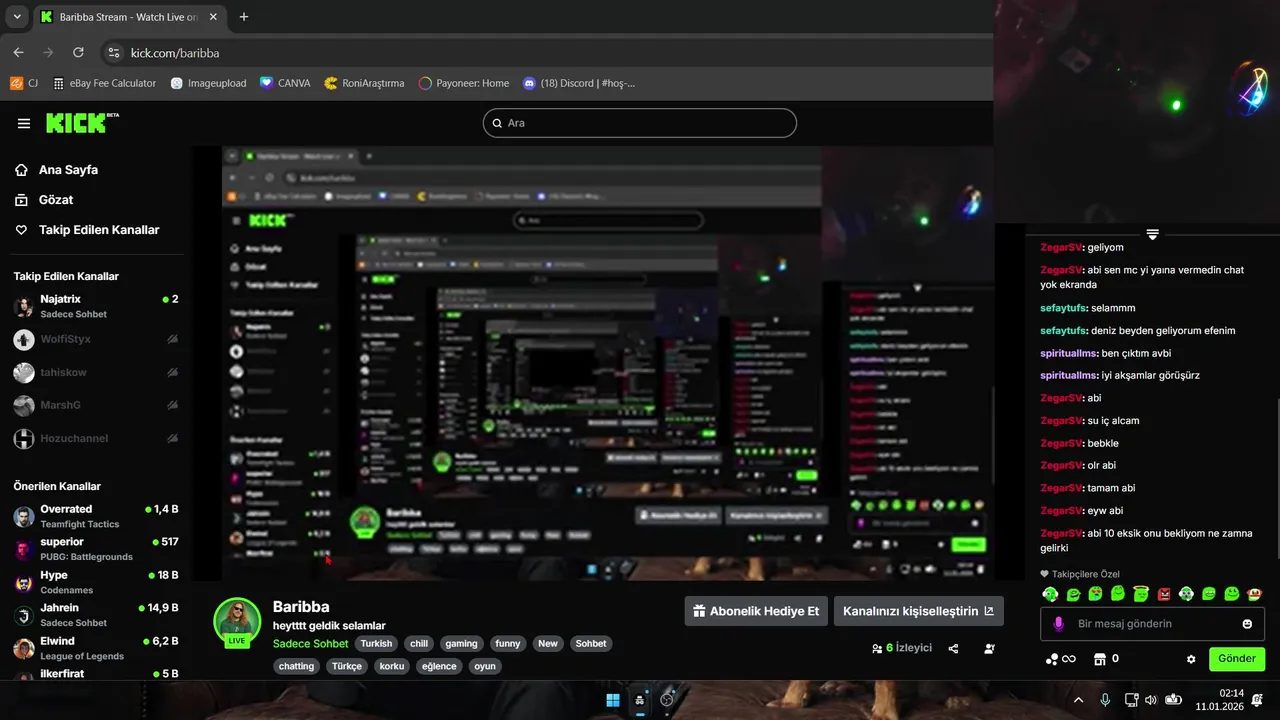This screenshot has height=720, width=1280.
Task: Open the hamburger sidebar menu
Action: (x=24, y=123)
